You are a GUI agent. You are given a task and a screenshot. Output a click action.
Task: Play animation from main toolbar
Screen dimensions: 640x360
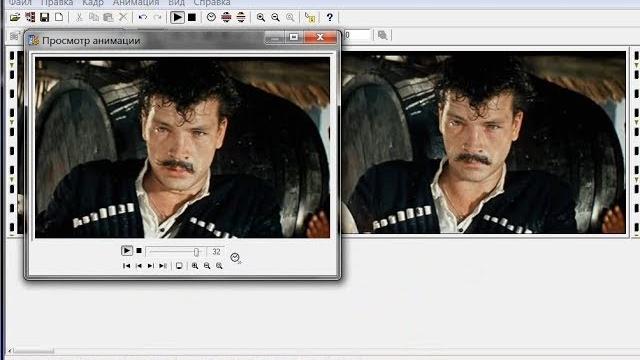177,17
